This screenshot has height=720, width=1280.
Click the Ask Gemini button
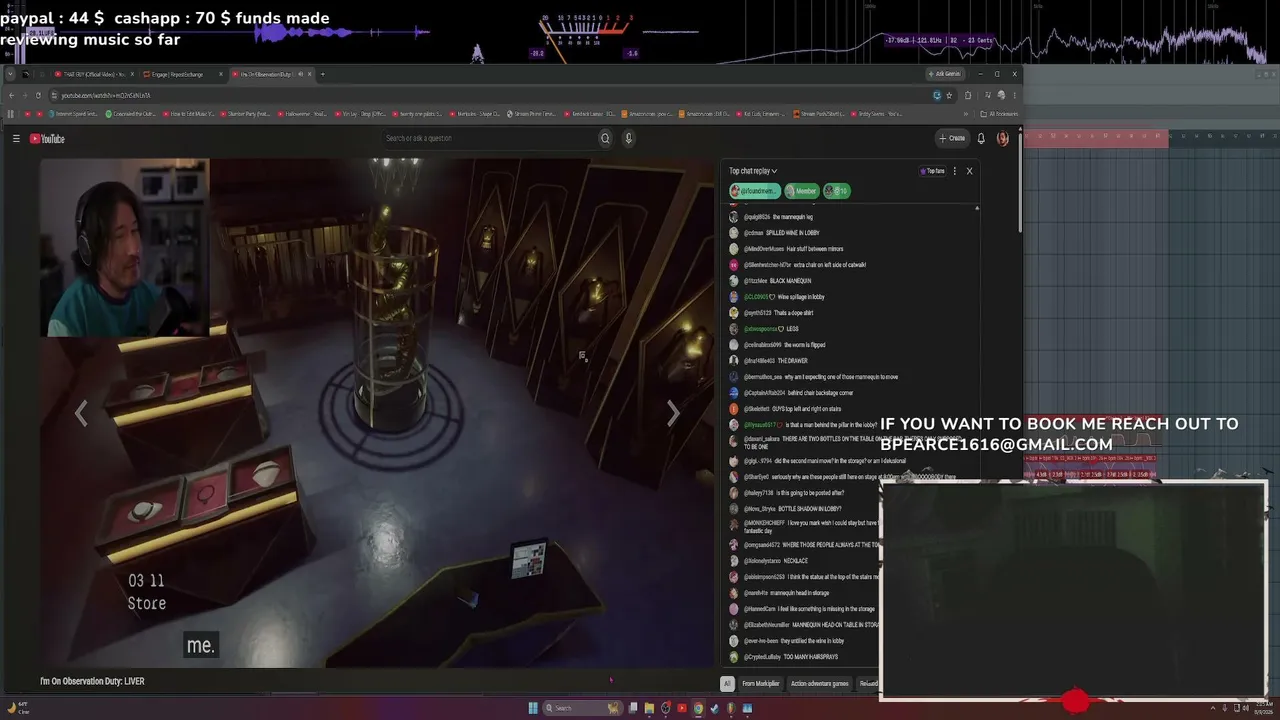point(945,74)
